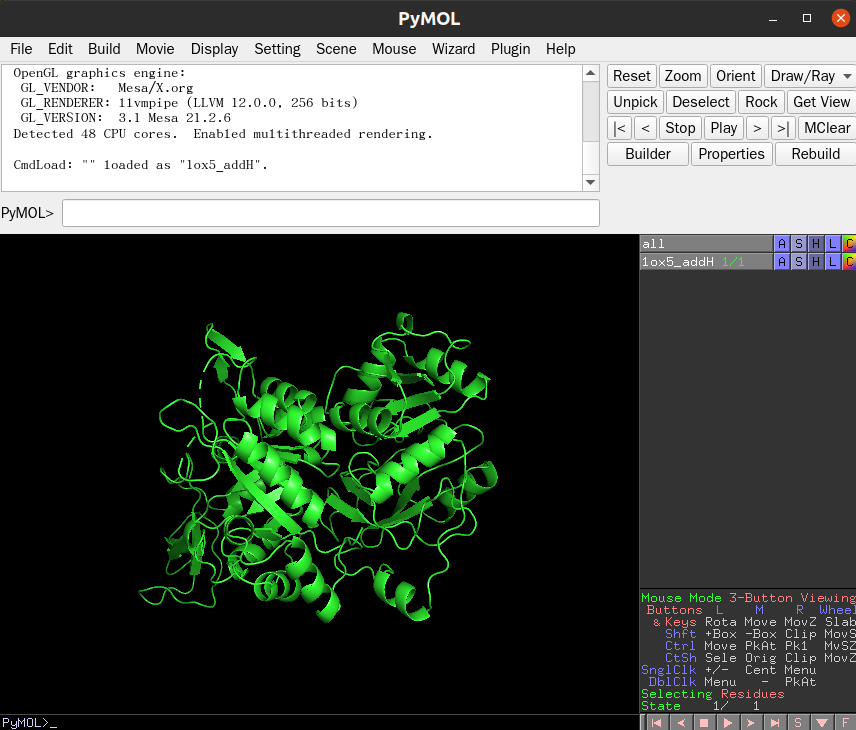Image resolution: width=856 pixels, height=730 pixels.
Task: Click the Play button
Action: click(x=724, y=128)
